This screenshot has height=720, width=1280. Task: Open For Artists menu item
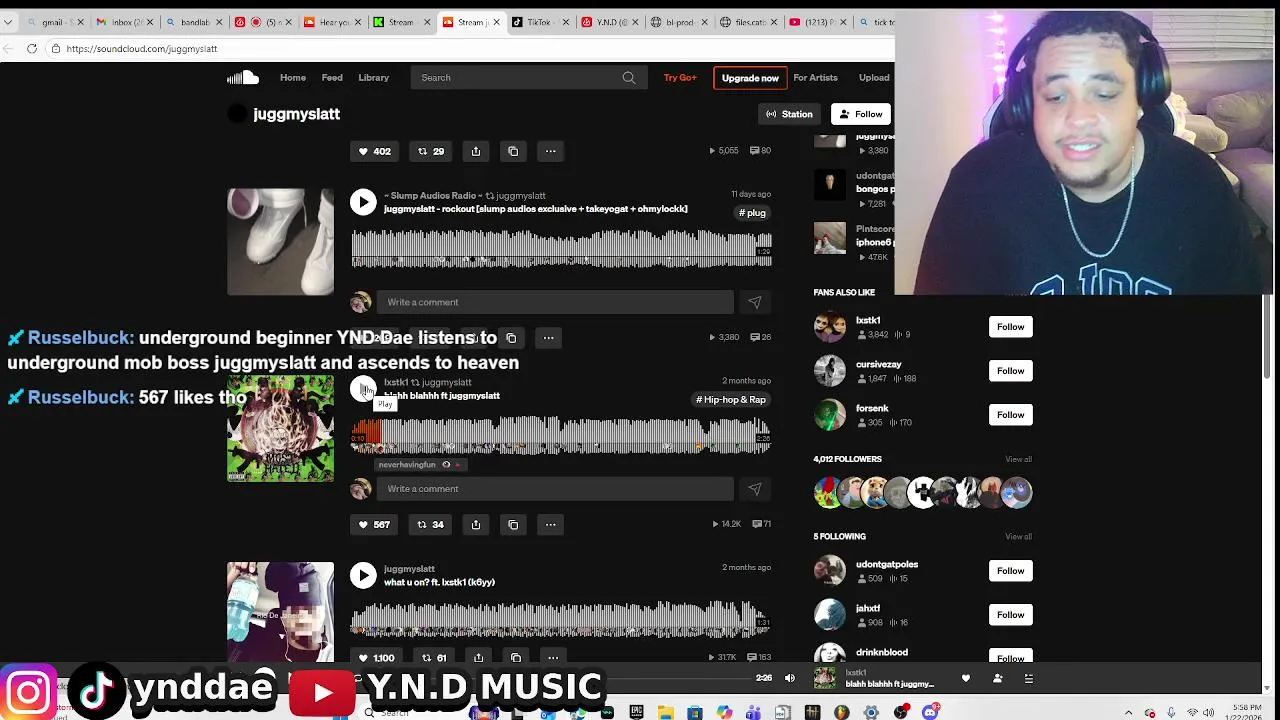point(815,78)
